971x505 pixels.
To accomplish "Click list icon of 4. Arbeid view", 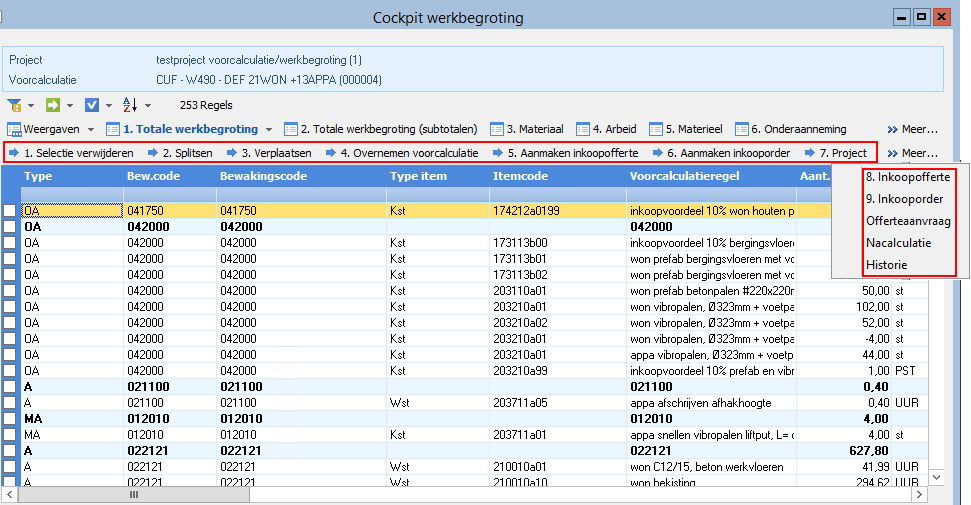I will tap(583, 130).
